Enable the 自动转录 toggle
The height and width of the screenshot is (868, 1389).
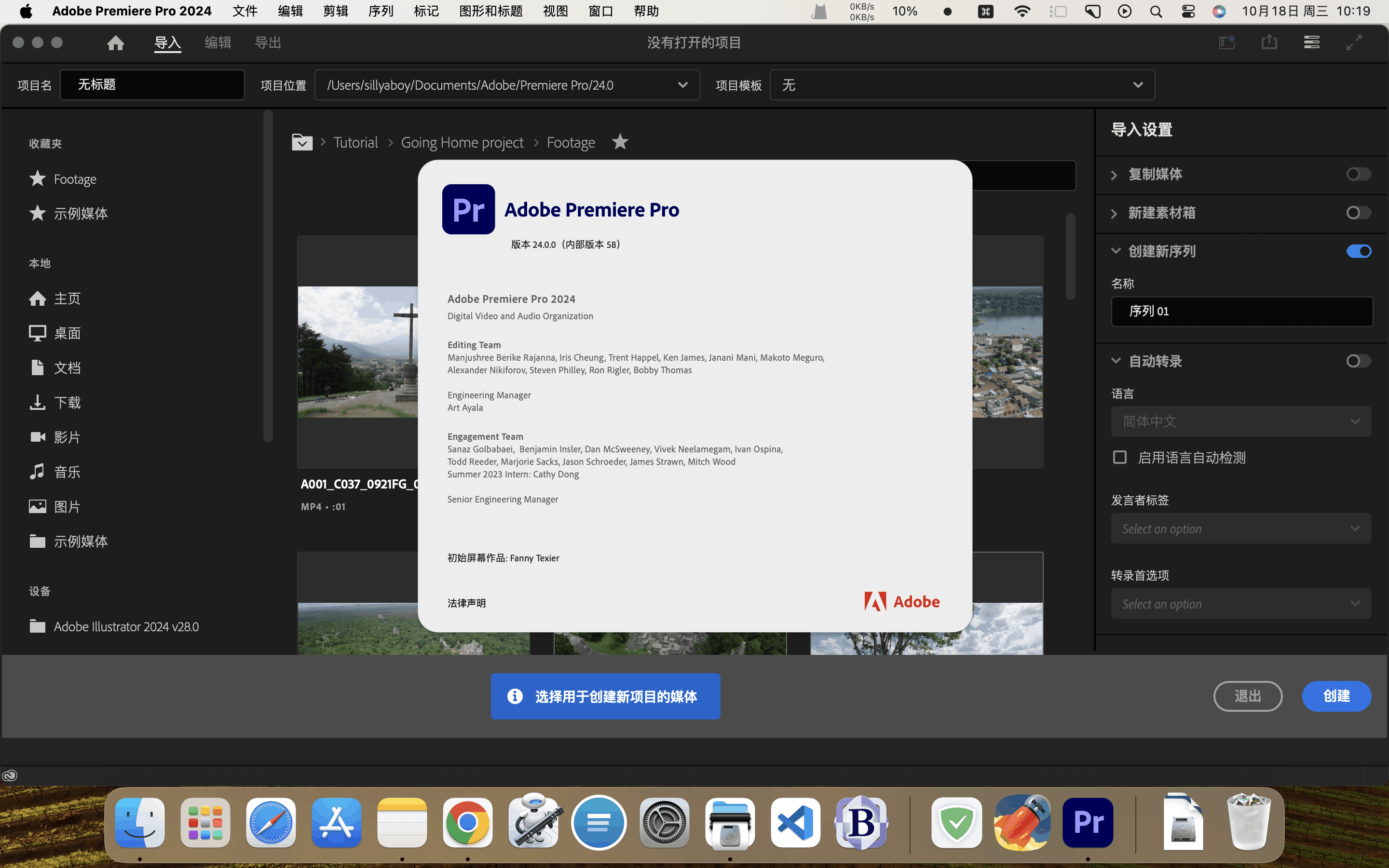1359,361
